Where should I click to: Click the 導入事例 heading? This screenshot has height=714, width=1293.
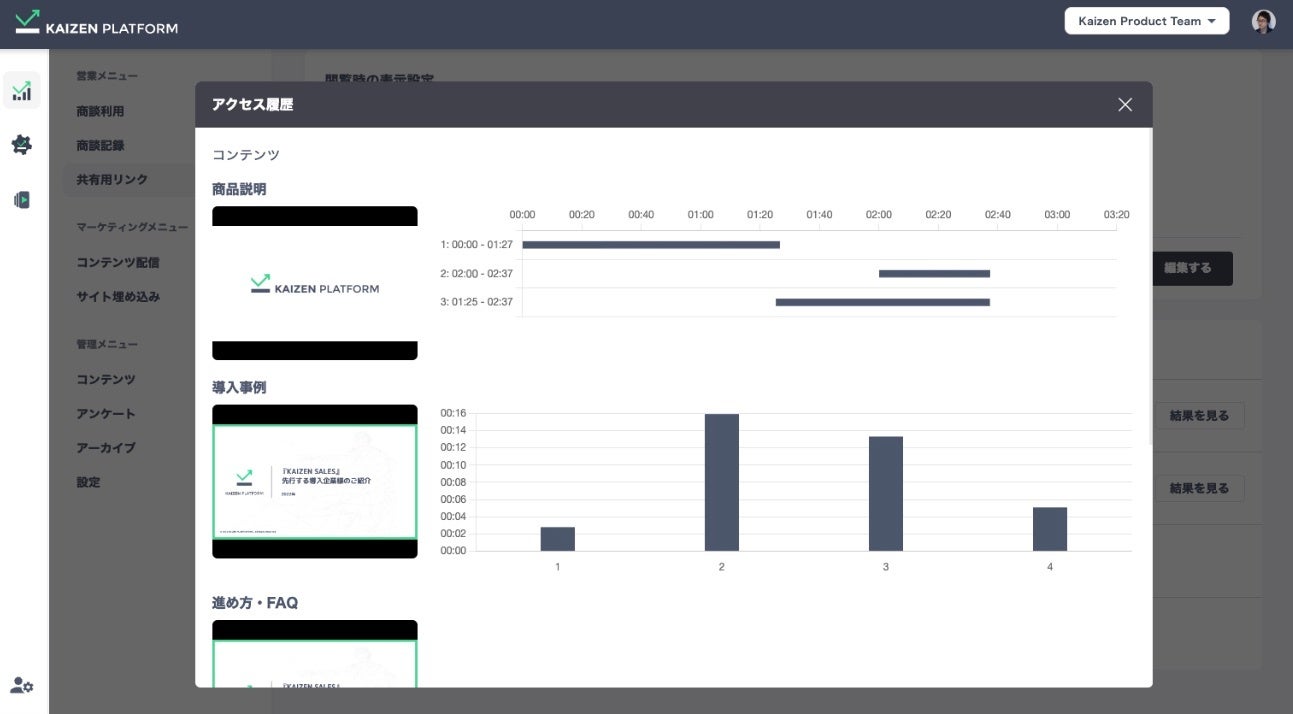239,387
